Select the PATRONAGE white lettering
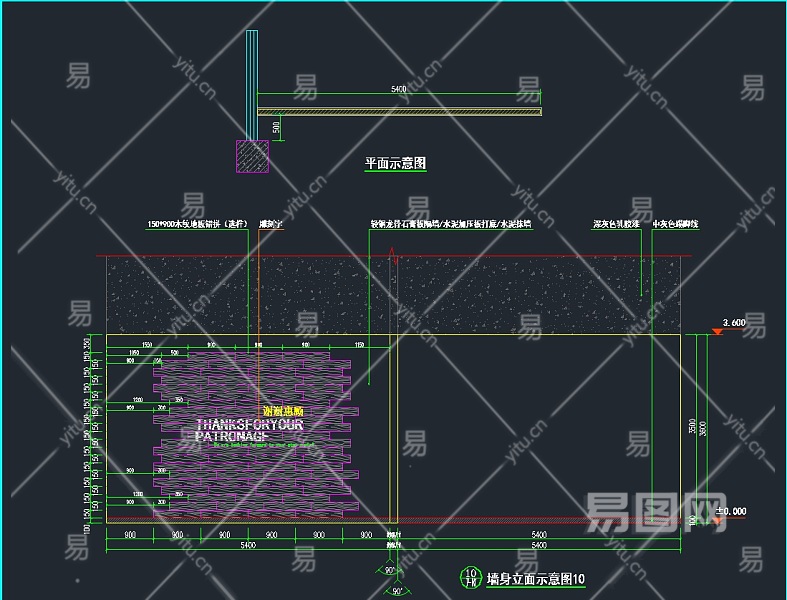 232,436
